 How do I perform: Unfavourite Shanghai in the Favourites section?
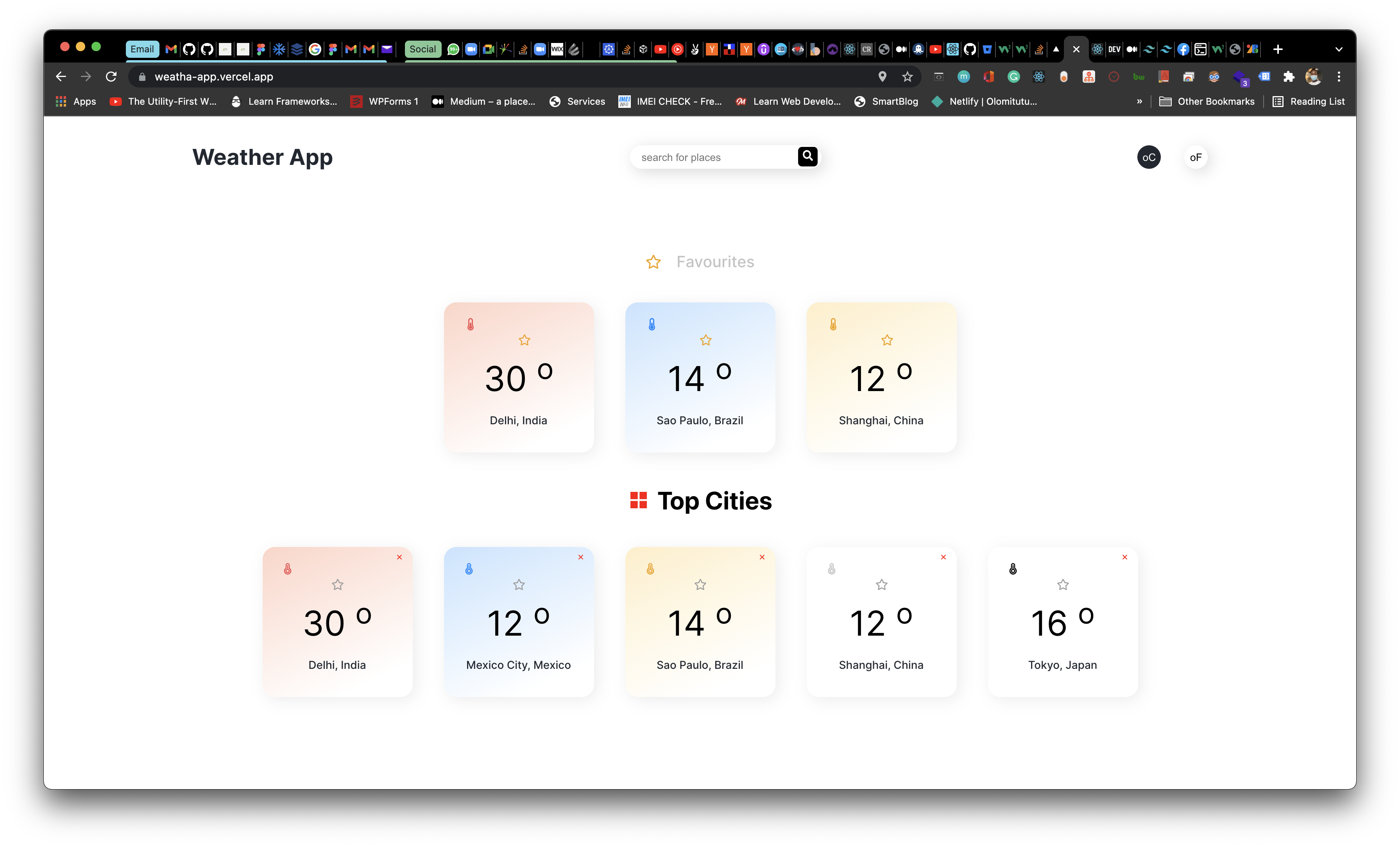pos(887,340)
